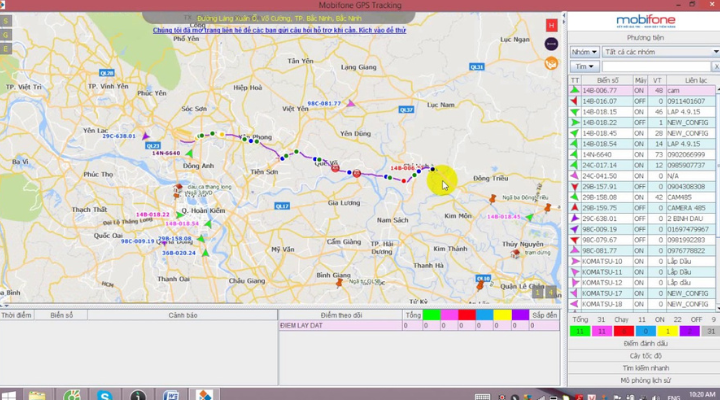
Task: Click the red route point near Quế Võ
Action: tap(336, 169)
